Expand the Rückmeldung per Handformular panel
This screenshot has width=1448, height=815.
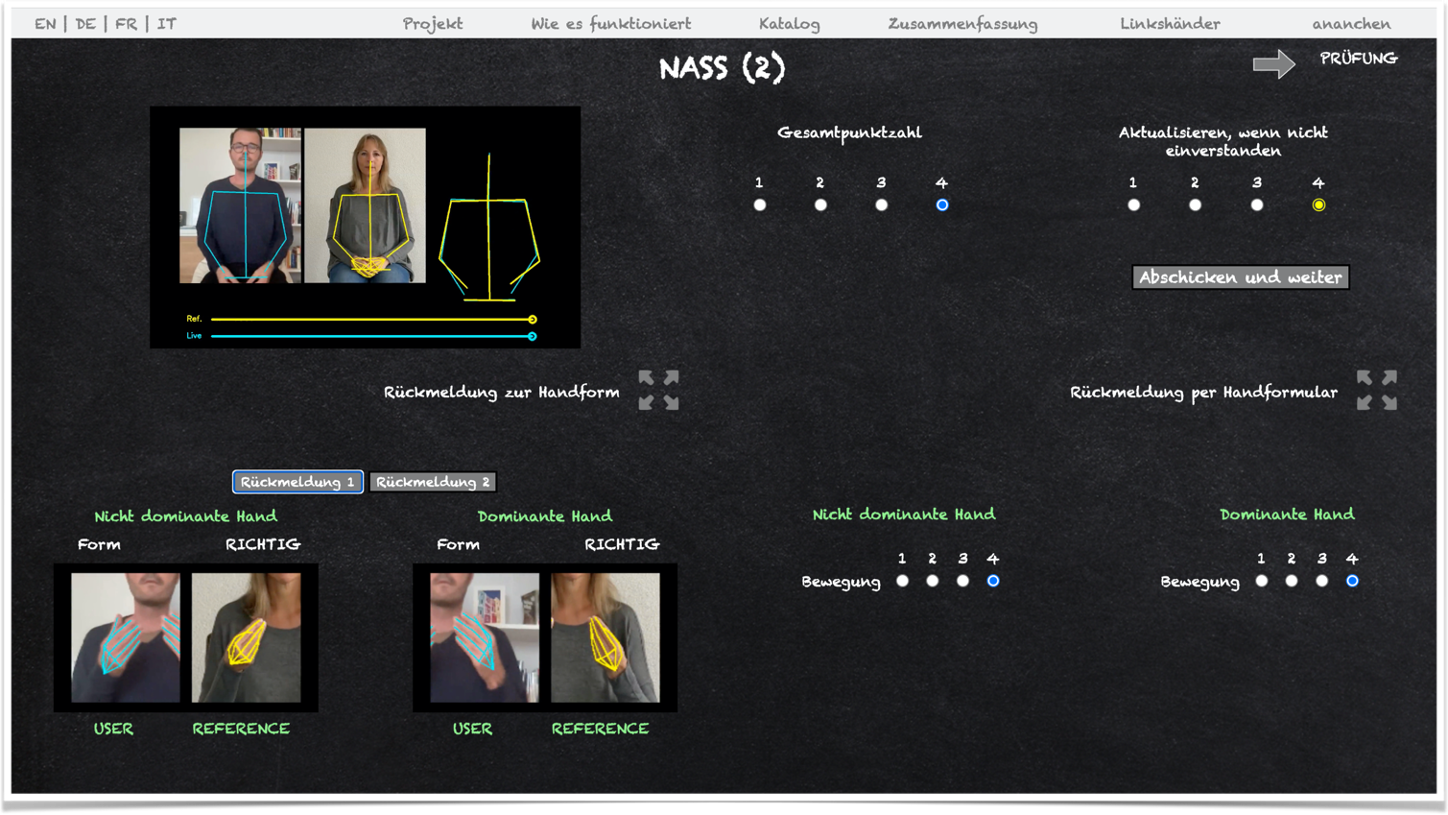click(1377, 390)
